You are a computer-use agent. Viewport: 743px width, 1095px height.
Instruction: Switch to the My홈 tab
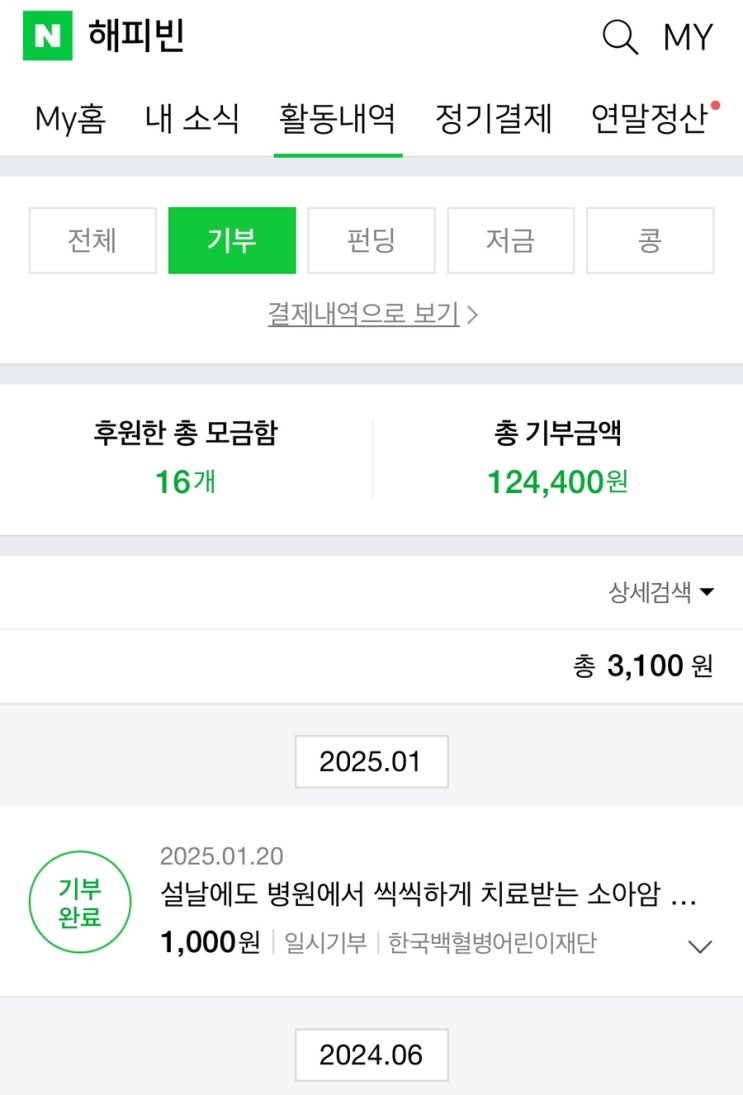click(70, 119)
